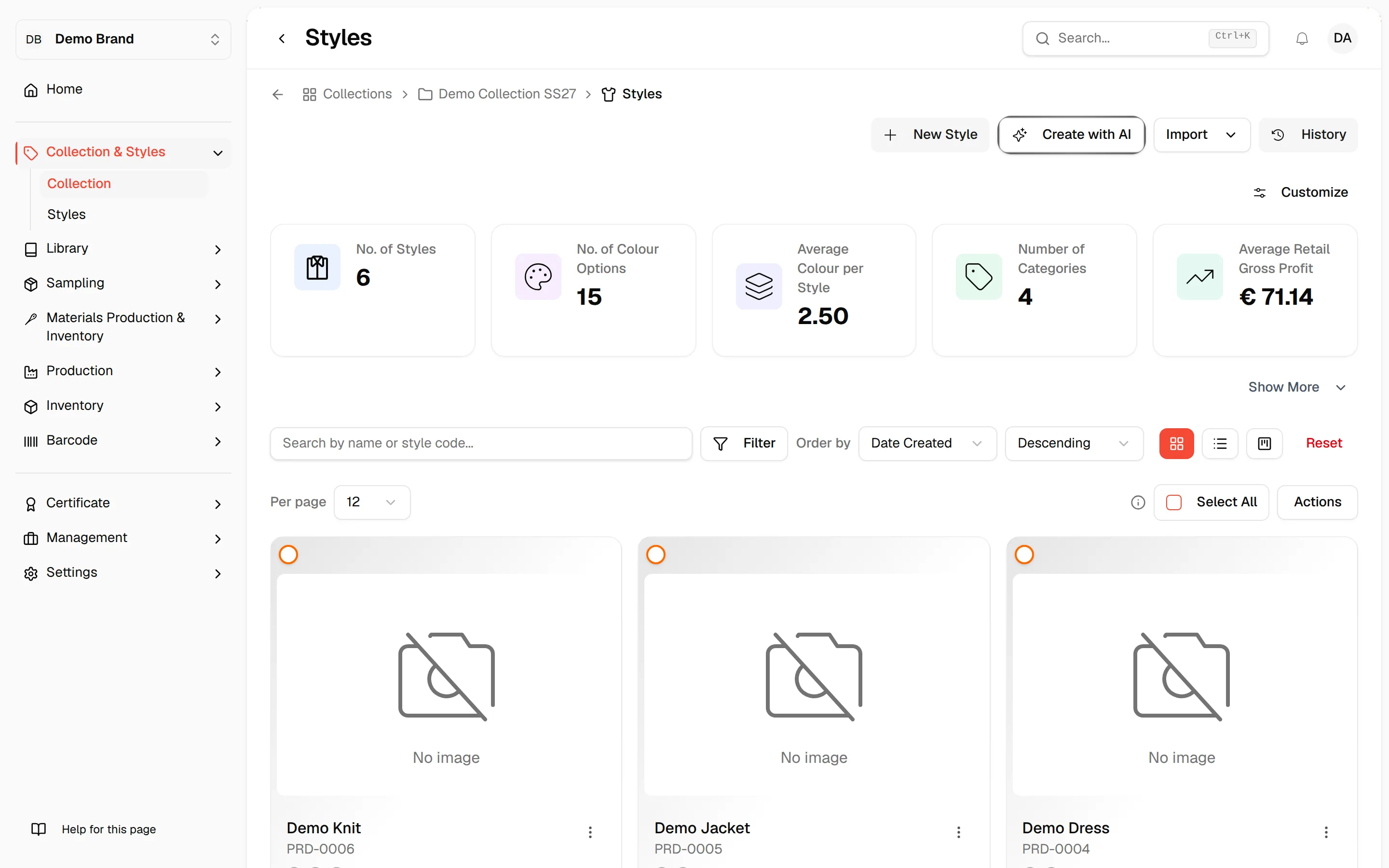Select Styles submenu item

point(123,215)
